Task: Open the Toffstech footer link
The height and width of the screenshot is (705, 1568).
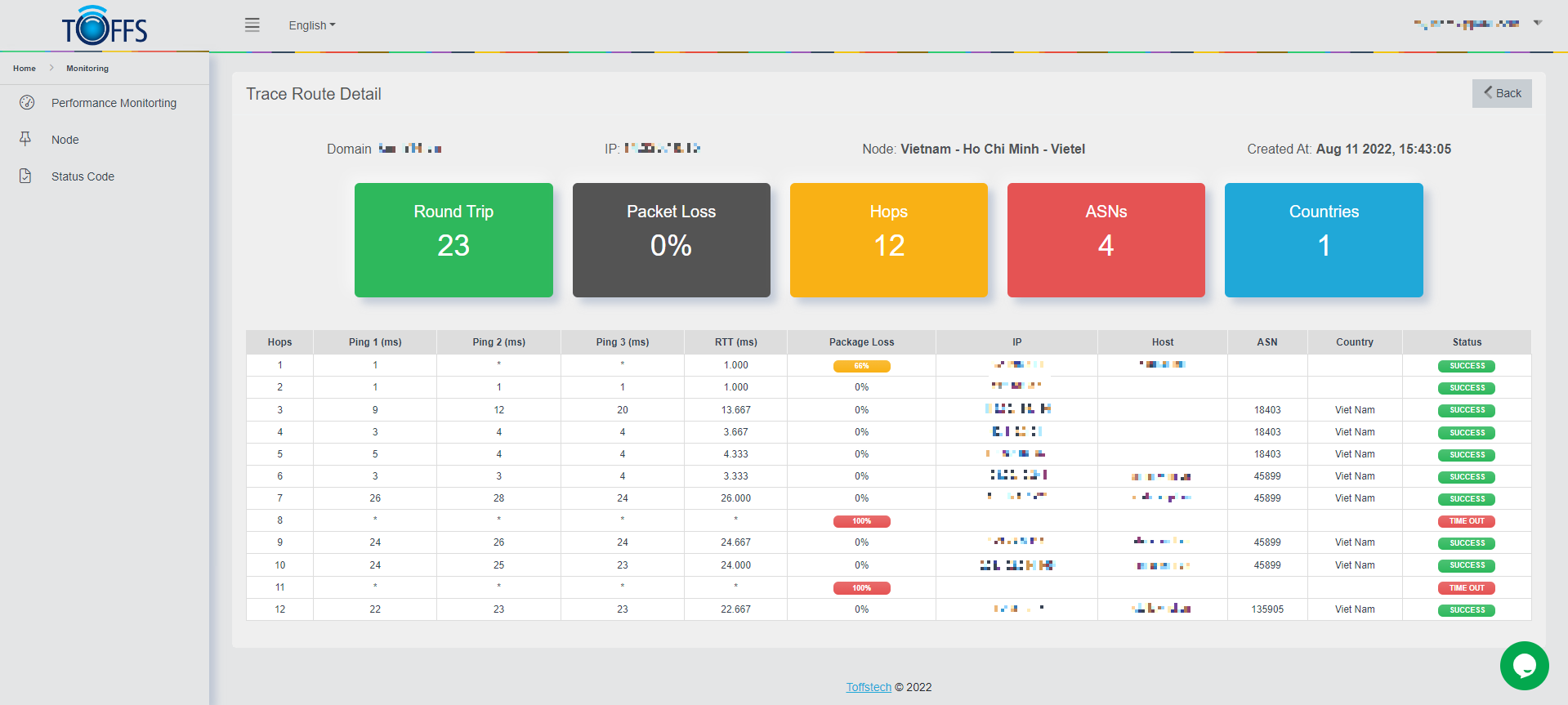Action: 868,687
